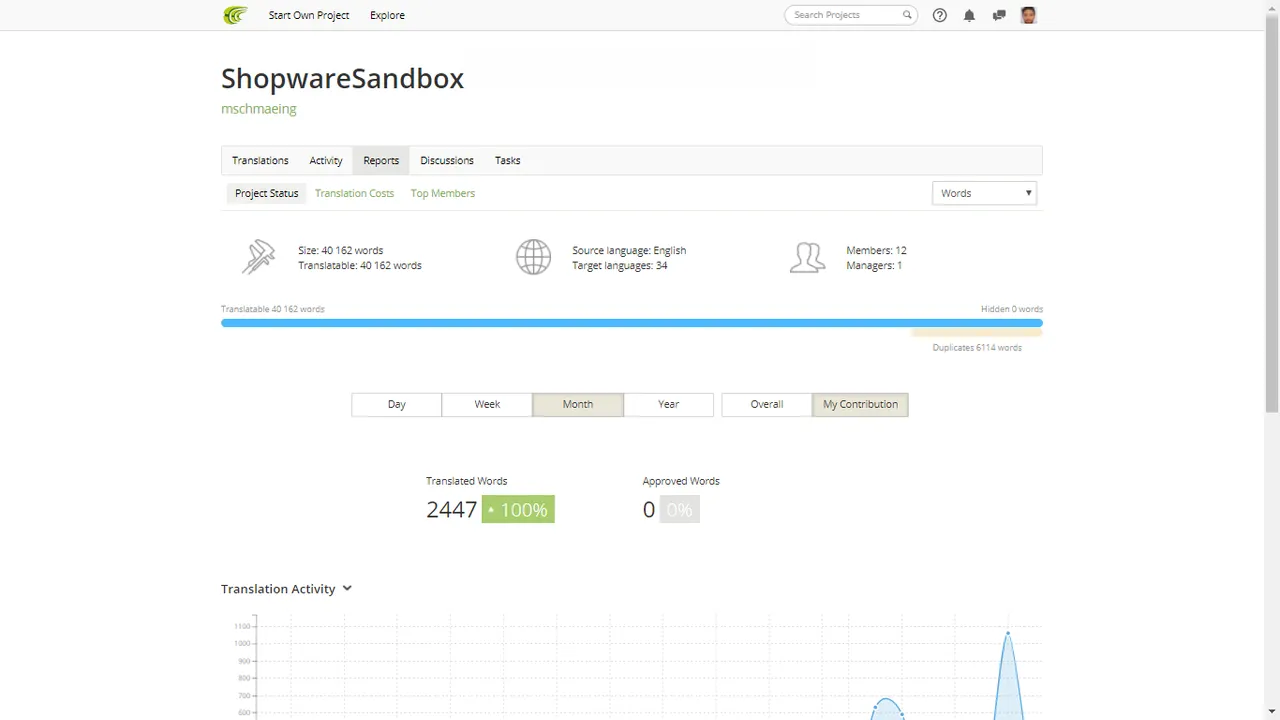Open the messages chat icon
1280x720 pixels.
coord(998,15)
